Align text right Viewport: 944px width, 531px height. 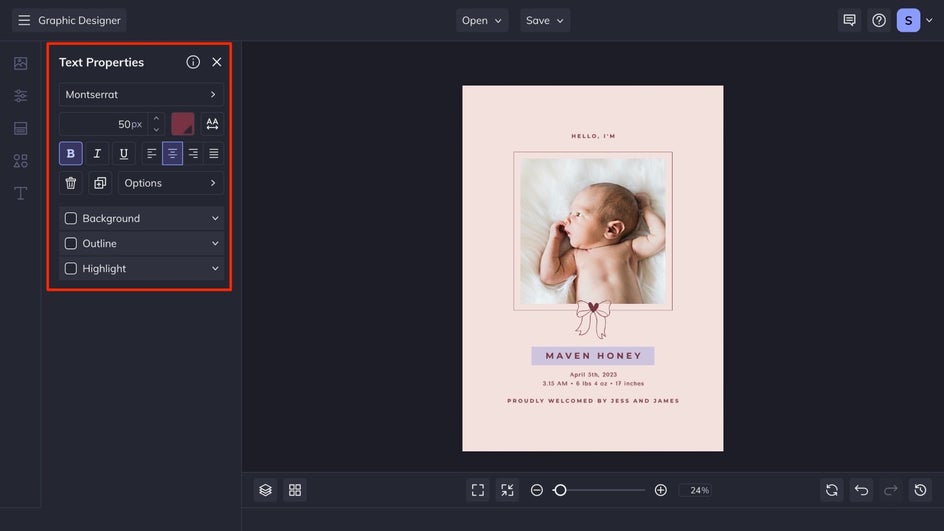click(193, 154)
